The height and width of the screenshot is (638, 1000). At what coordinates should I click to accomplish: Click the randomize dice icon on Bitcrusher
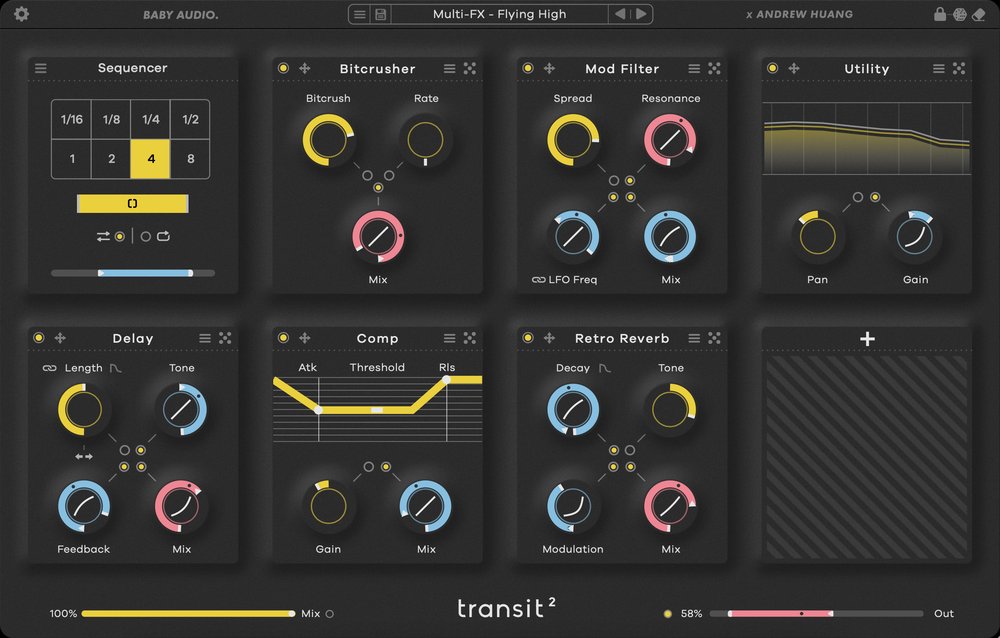(469, 69)
